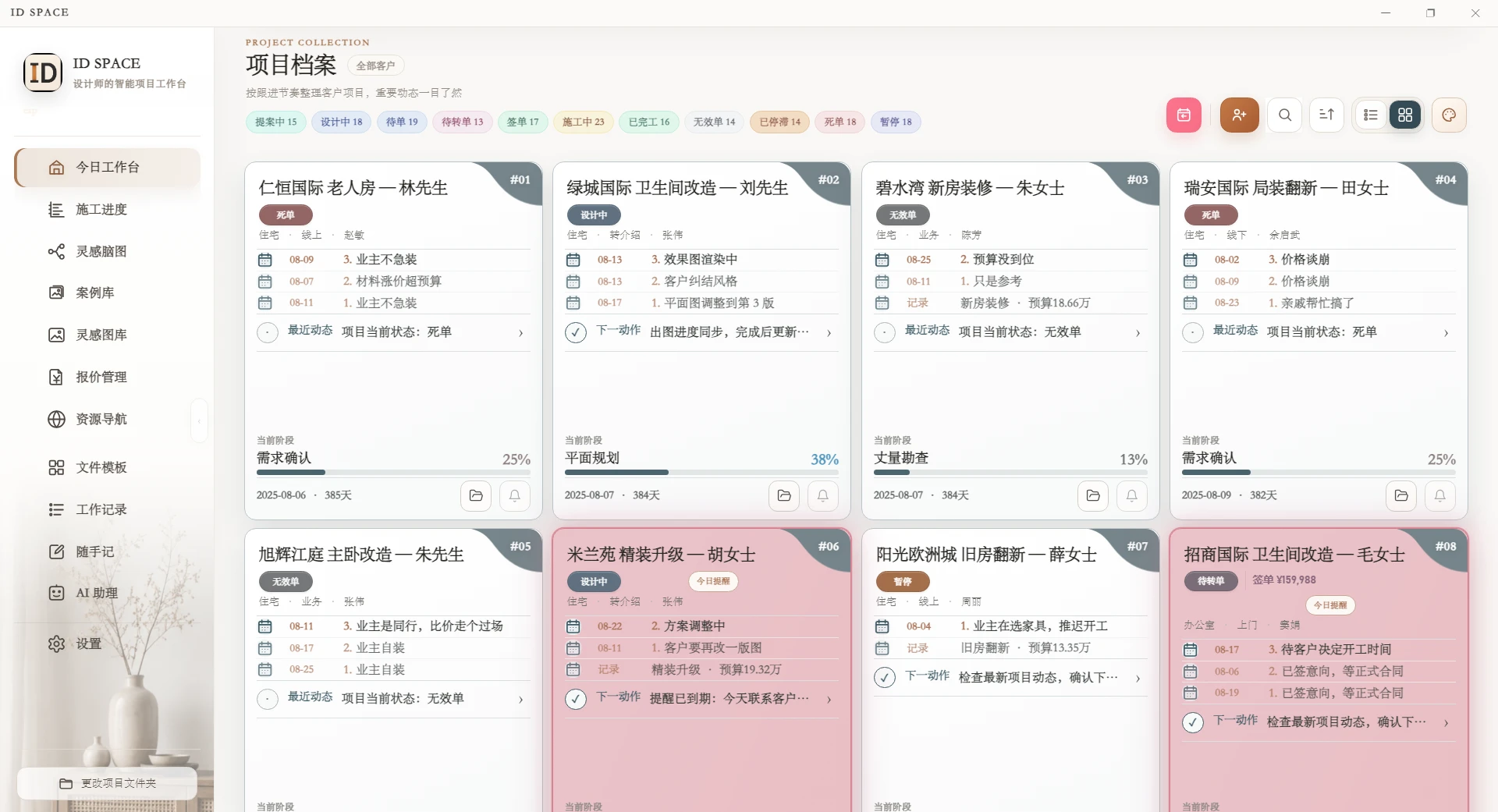Click the 暂停 status badge on 阳光欧洲城 card
This screenshot has width=1498, height=812.
coord(903,582)
